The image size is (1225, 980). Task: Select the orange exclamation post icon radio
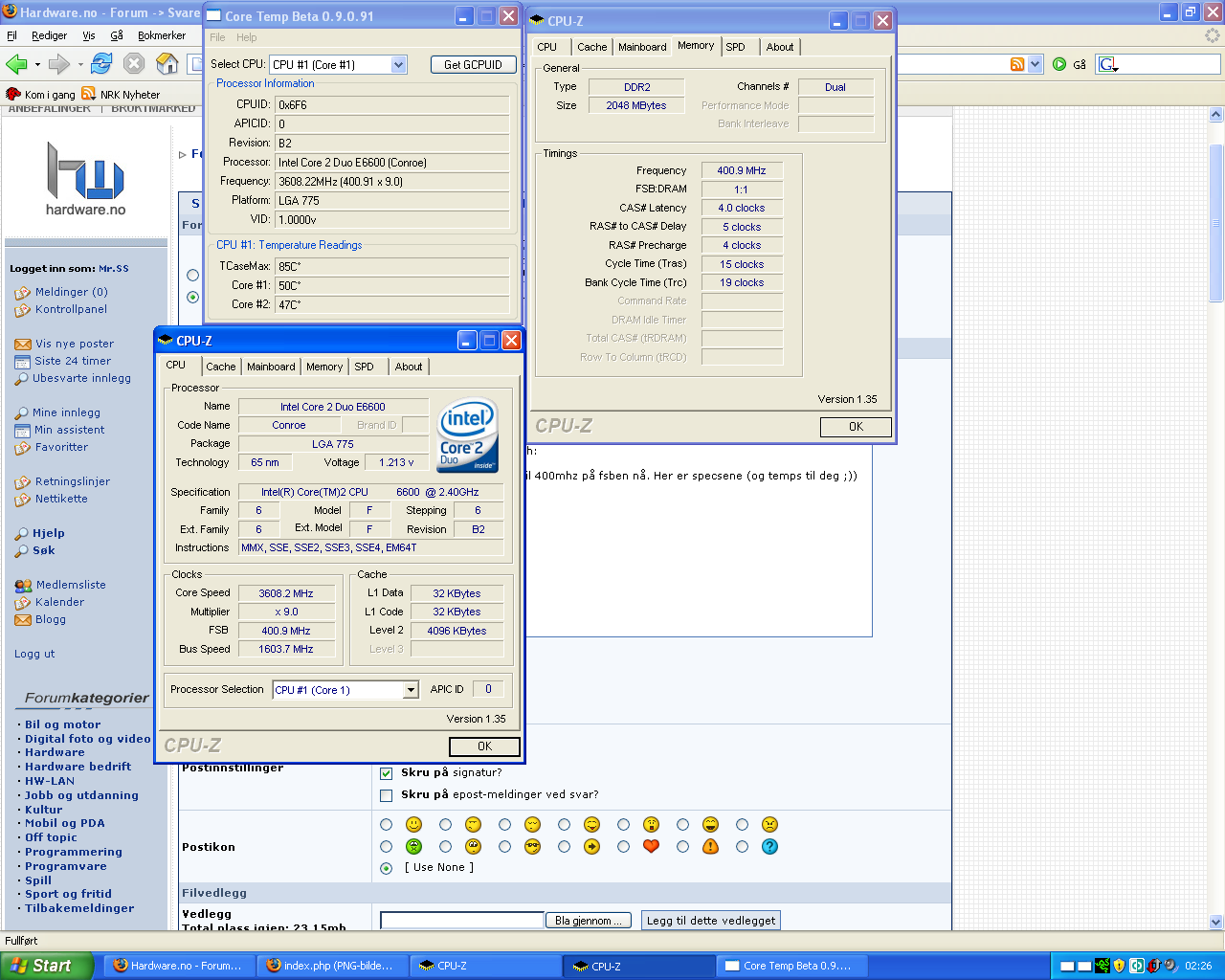682,846
